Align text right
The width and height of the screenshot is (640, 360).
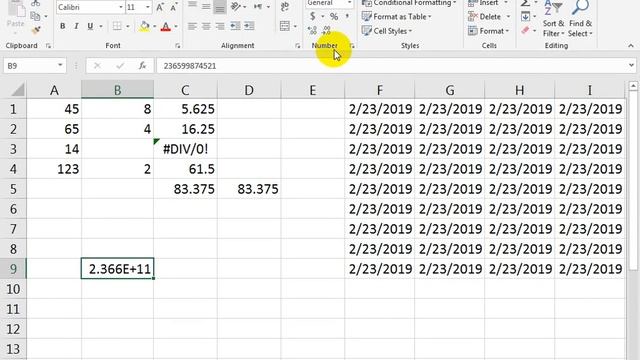(x=220, y=26)
